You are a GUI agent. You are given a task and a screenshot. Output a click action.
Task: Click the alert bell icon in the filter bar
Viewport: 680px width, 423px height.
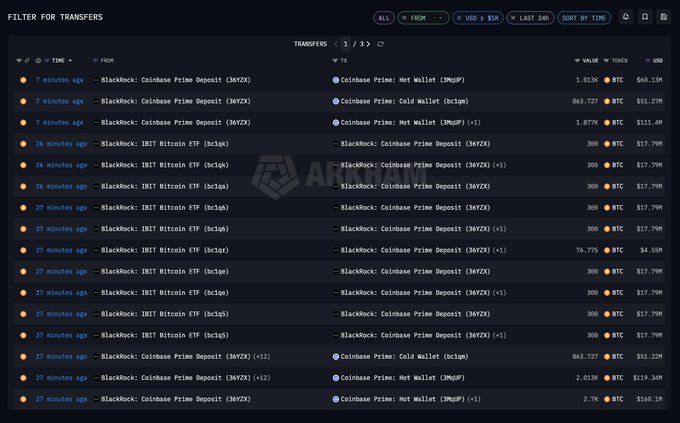click(x=626, y=17)
